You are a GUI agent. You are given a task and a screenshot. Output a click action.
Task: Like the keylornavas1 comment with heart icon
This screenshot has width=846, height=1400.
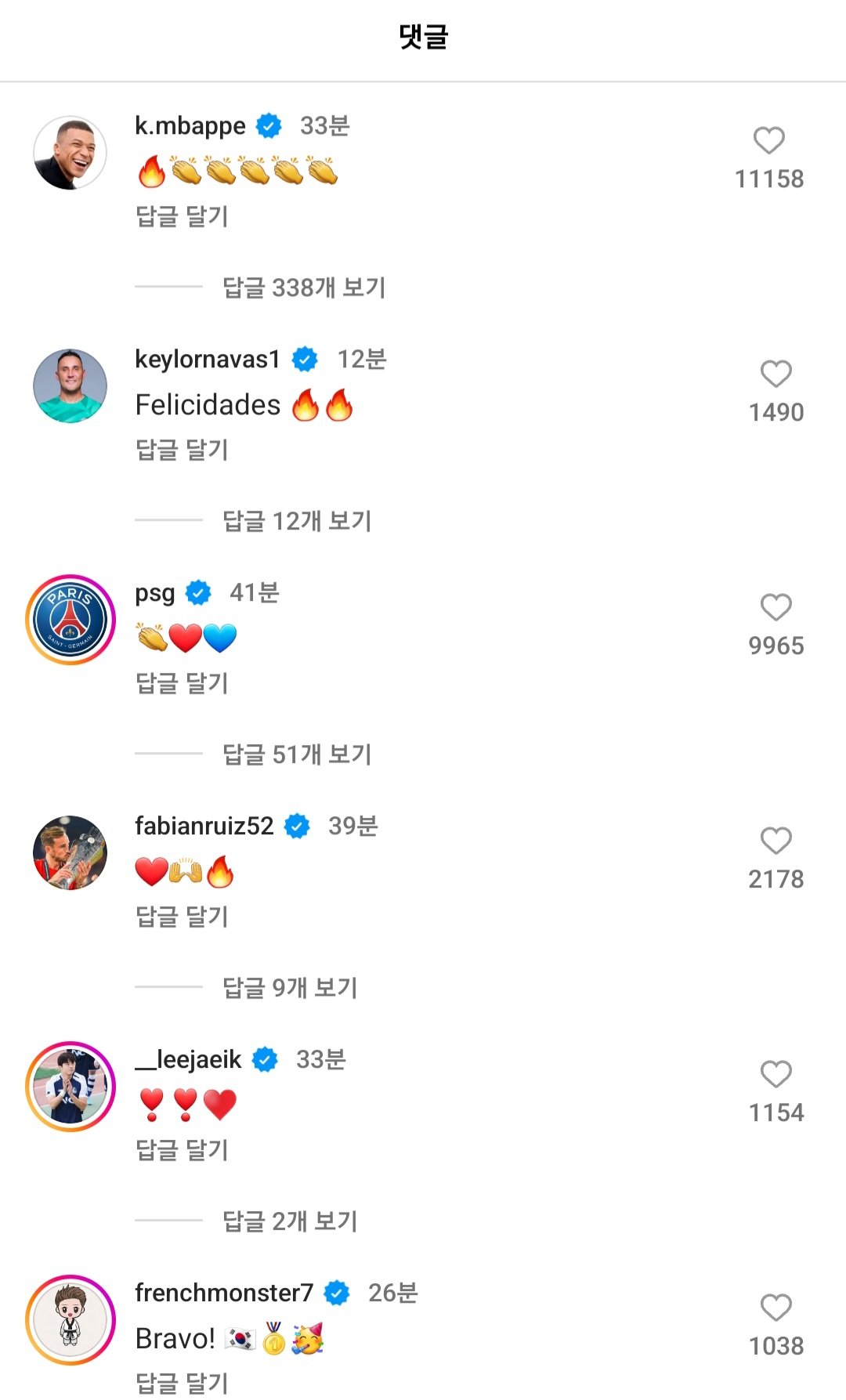coord(775,374)
